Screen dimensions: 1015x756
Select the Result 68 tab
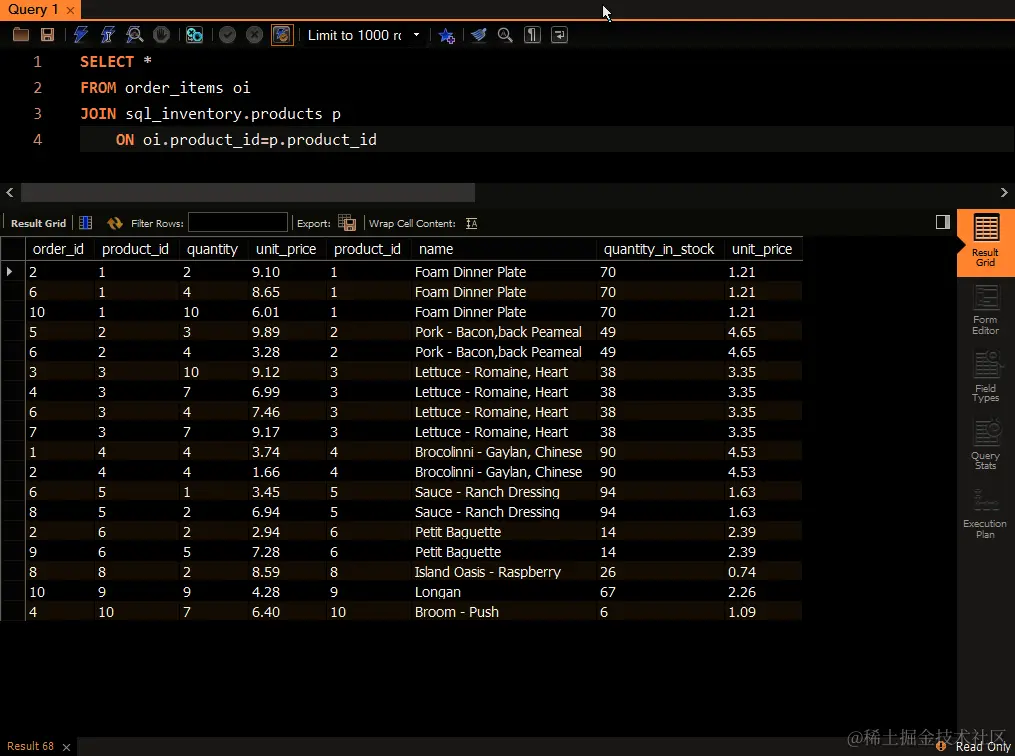click(x=30, y=746)
